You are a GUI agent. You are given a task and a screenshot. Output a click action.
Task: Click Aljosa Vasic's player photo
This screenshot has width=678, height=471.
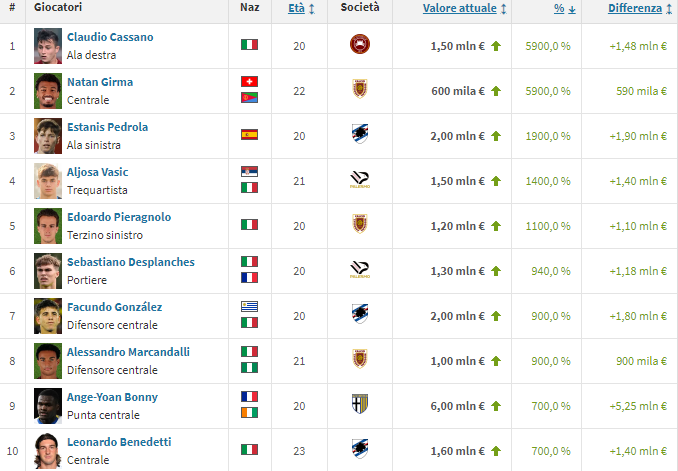pyautogui.click(x=46, y=179)
